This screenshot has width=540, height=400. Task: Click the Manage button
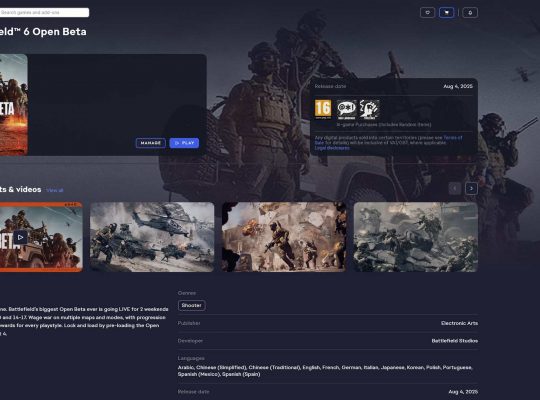(x=150, y=143)
